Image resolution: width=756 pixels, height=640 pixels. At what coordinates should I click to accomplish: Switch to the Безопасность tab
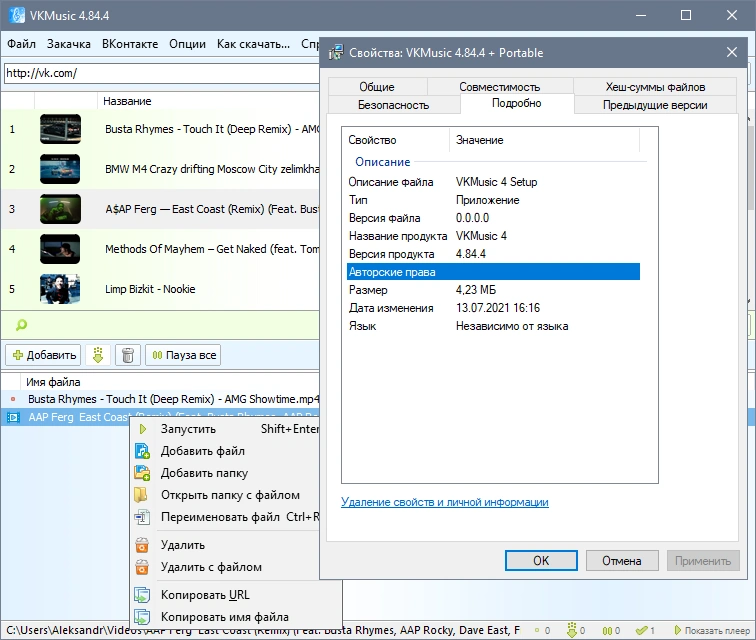[x=393, y=105]
